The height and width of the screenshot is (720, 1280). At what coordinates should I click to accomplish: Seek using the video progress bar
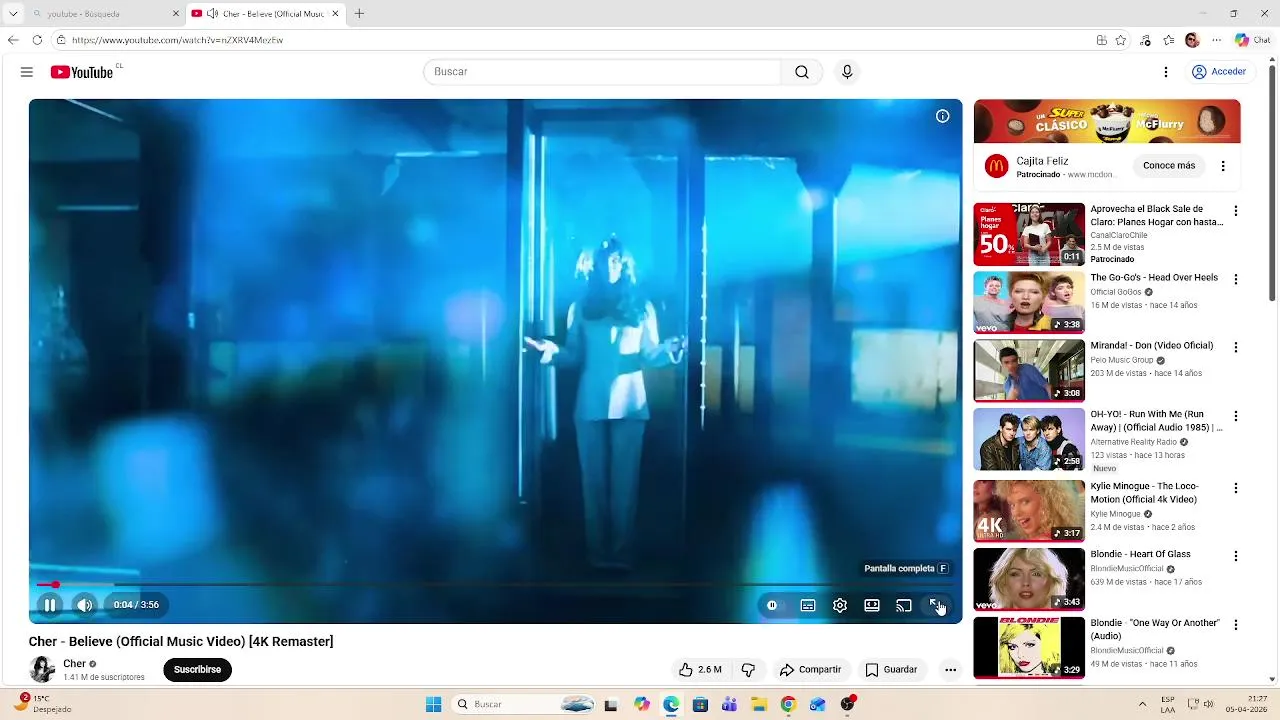pyautogui.click(x=495, y=584)
